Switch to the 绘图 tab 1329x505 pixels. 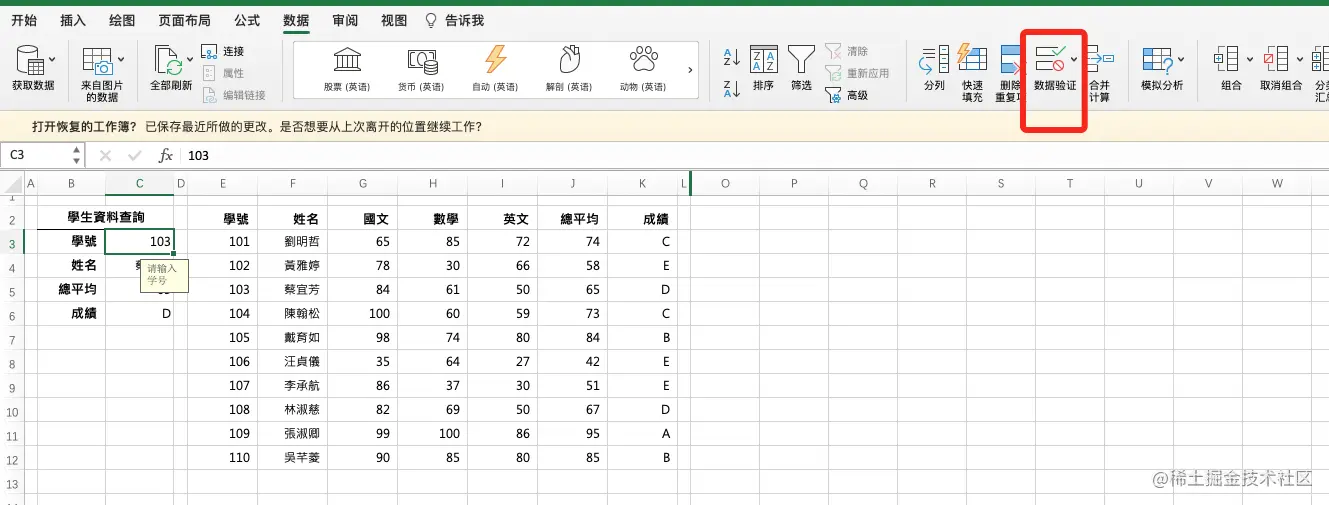click(x=122, y=21)
